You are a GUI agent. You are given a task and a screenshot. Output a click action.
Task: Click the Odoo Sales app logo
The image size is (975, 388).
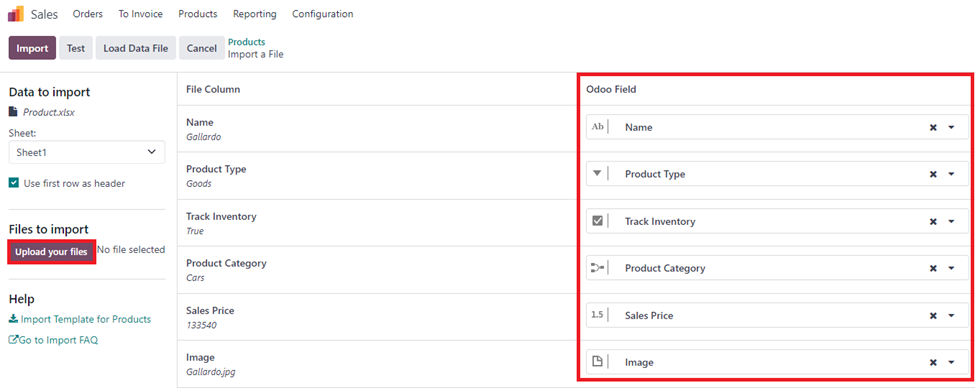point(16,14)
